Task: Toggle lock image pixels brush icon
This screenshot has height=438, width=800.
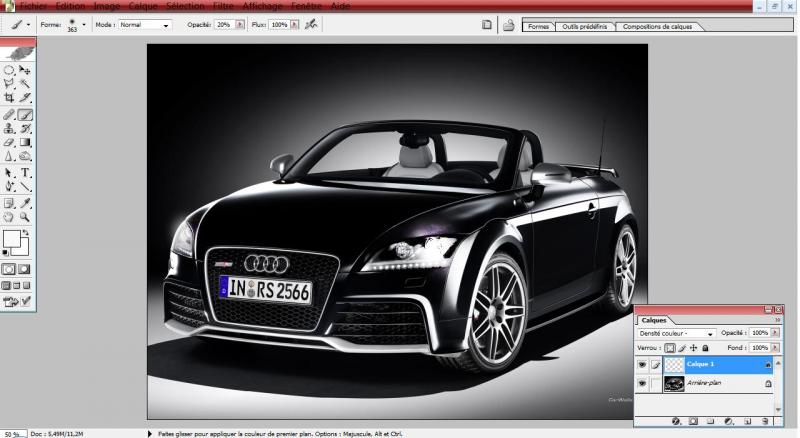Action: [682, 348]
